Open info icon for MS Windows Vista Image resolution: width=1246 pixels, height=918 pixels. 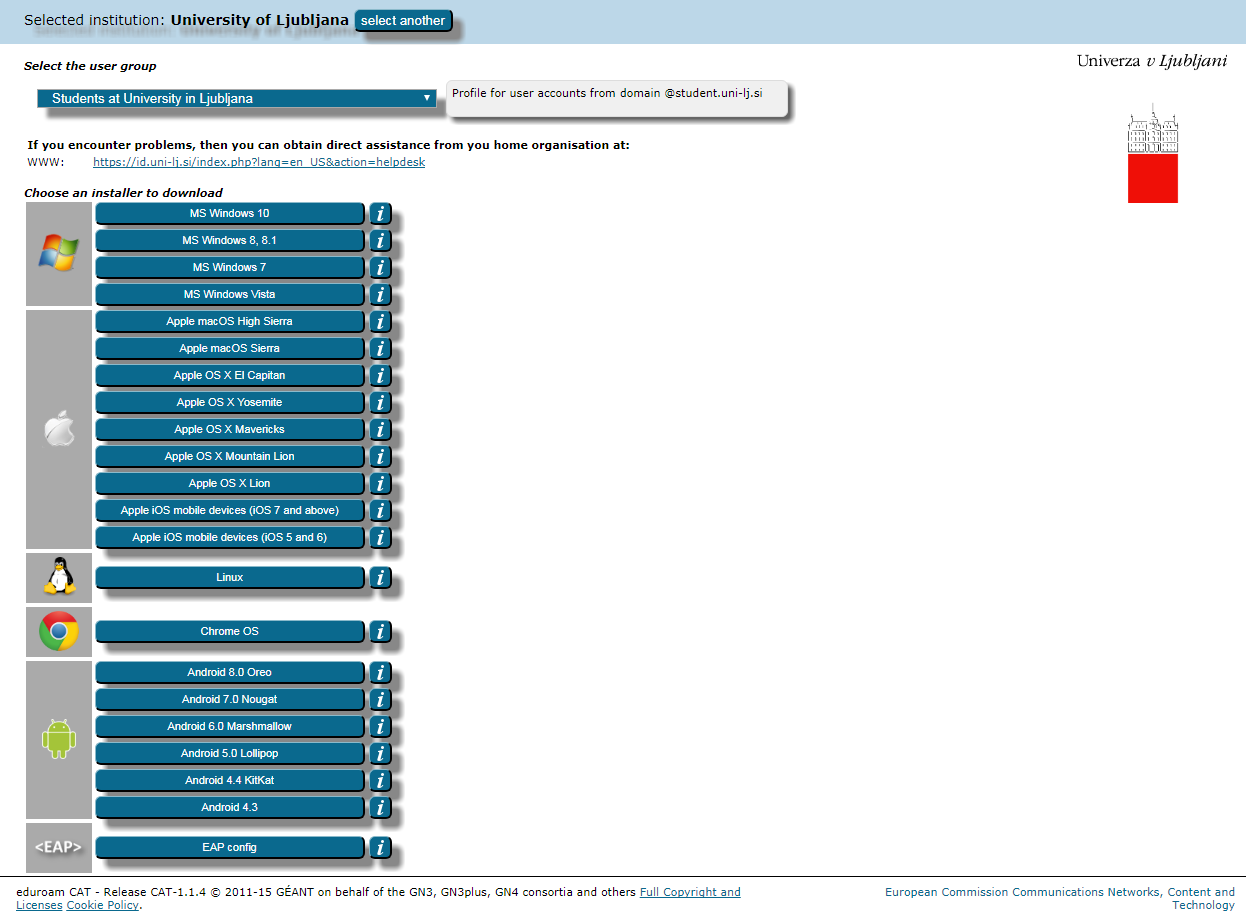380,295
